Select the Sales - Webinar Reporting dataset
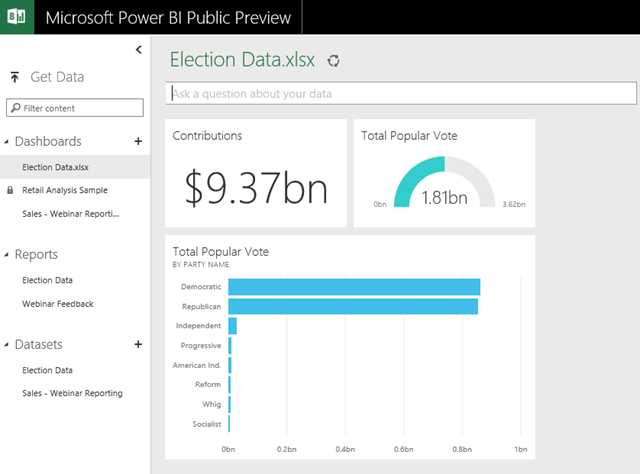The height and width of the screenshot is (474, 640). click(x=72, y=393)
